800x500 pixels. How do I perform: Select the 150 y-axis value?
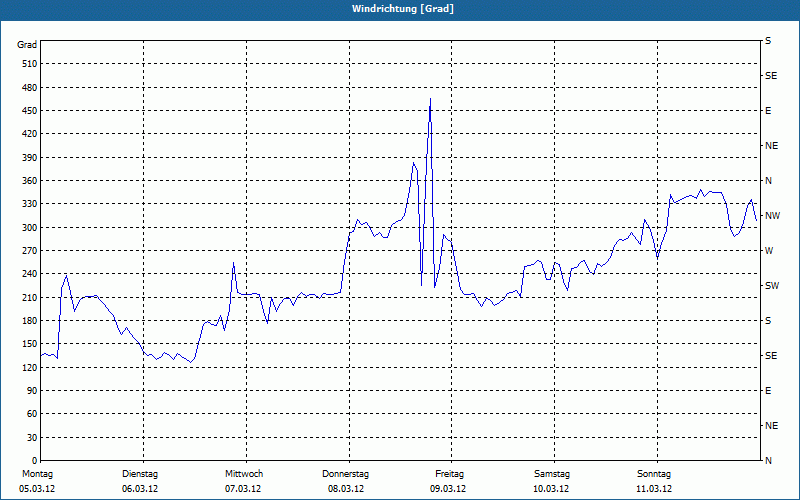tap(30, 344)
